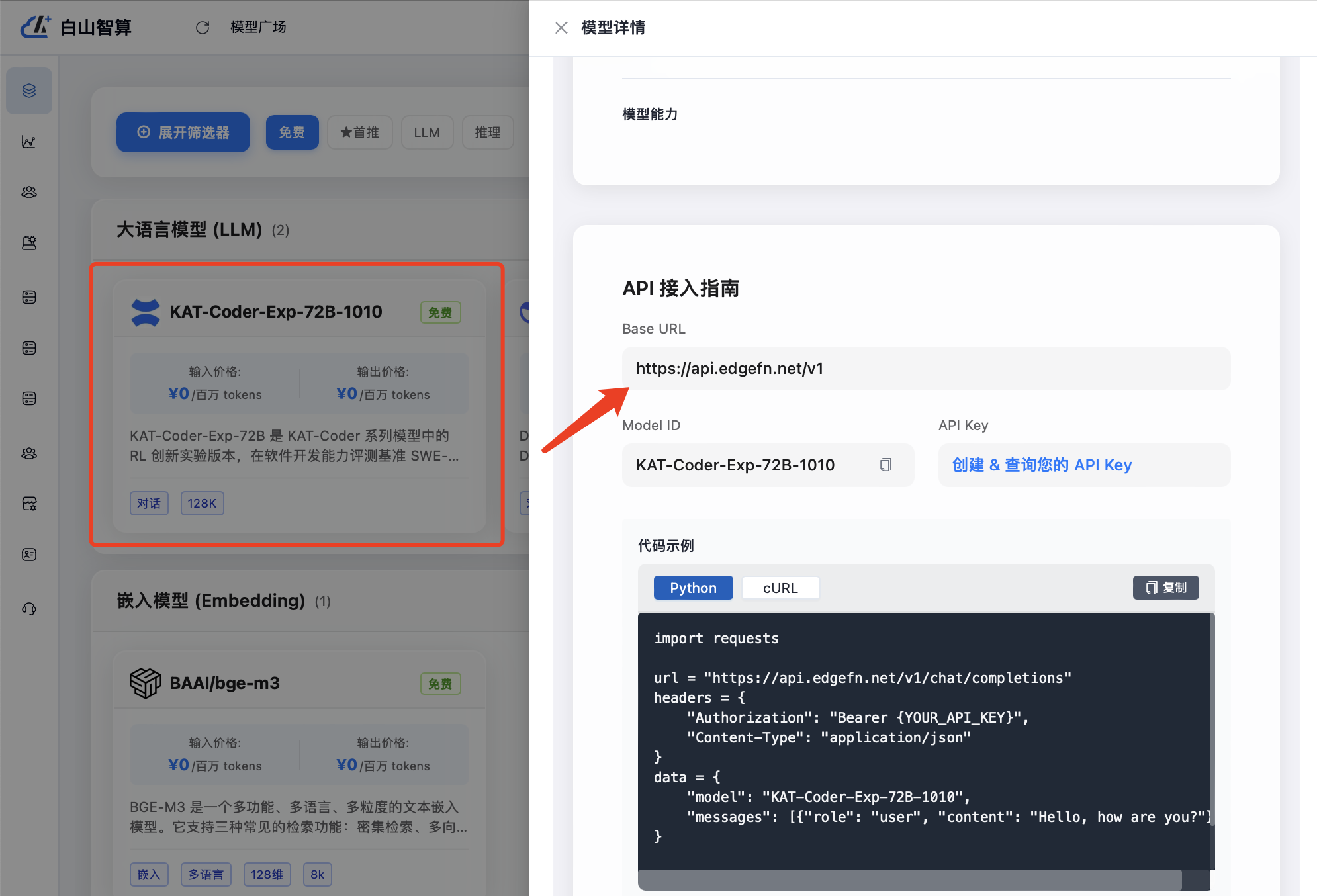Expand the 展开筛选器 filter panel
Viewport: 1317px width, 896px height.
183,132
